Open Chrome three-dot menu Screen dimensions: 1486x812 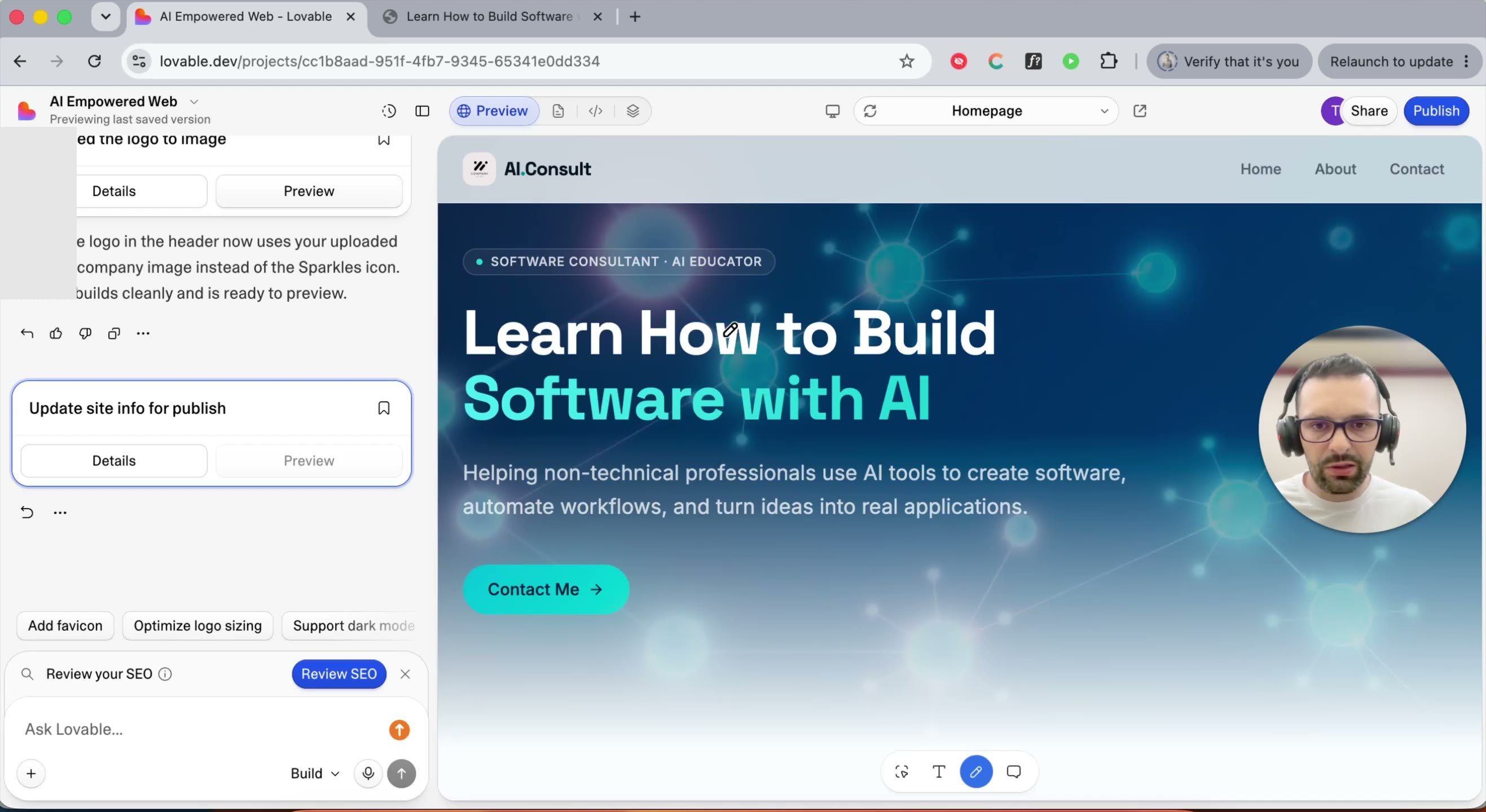(1466, 61)
